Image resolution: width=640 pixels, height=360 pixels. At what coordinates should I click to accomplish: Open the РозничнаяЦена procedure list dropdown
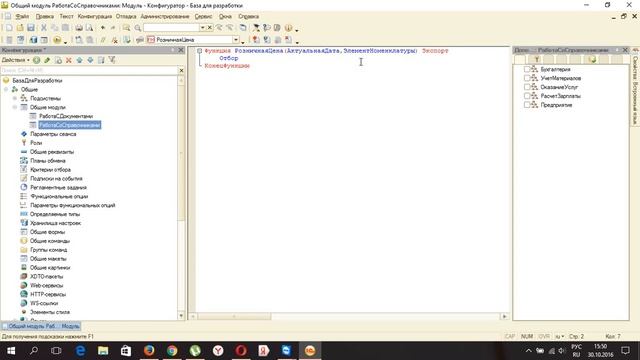click(x=236, y=40)
